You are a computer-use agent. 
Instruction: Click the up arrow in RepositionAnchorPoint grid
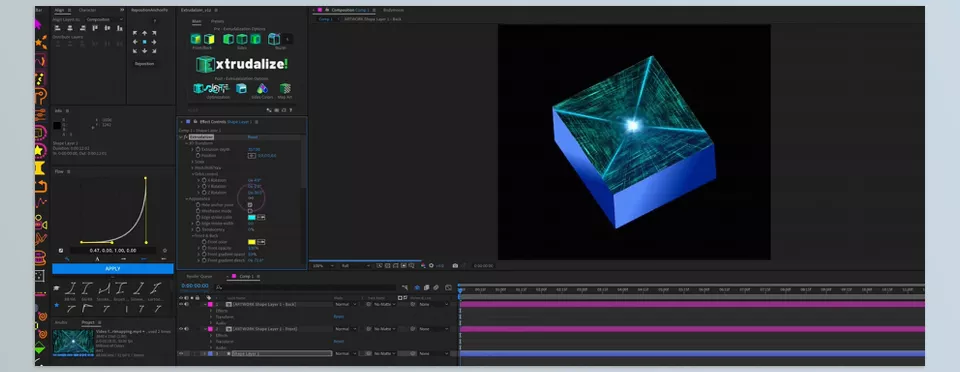point(144,33)
